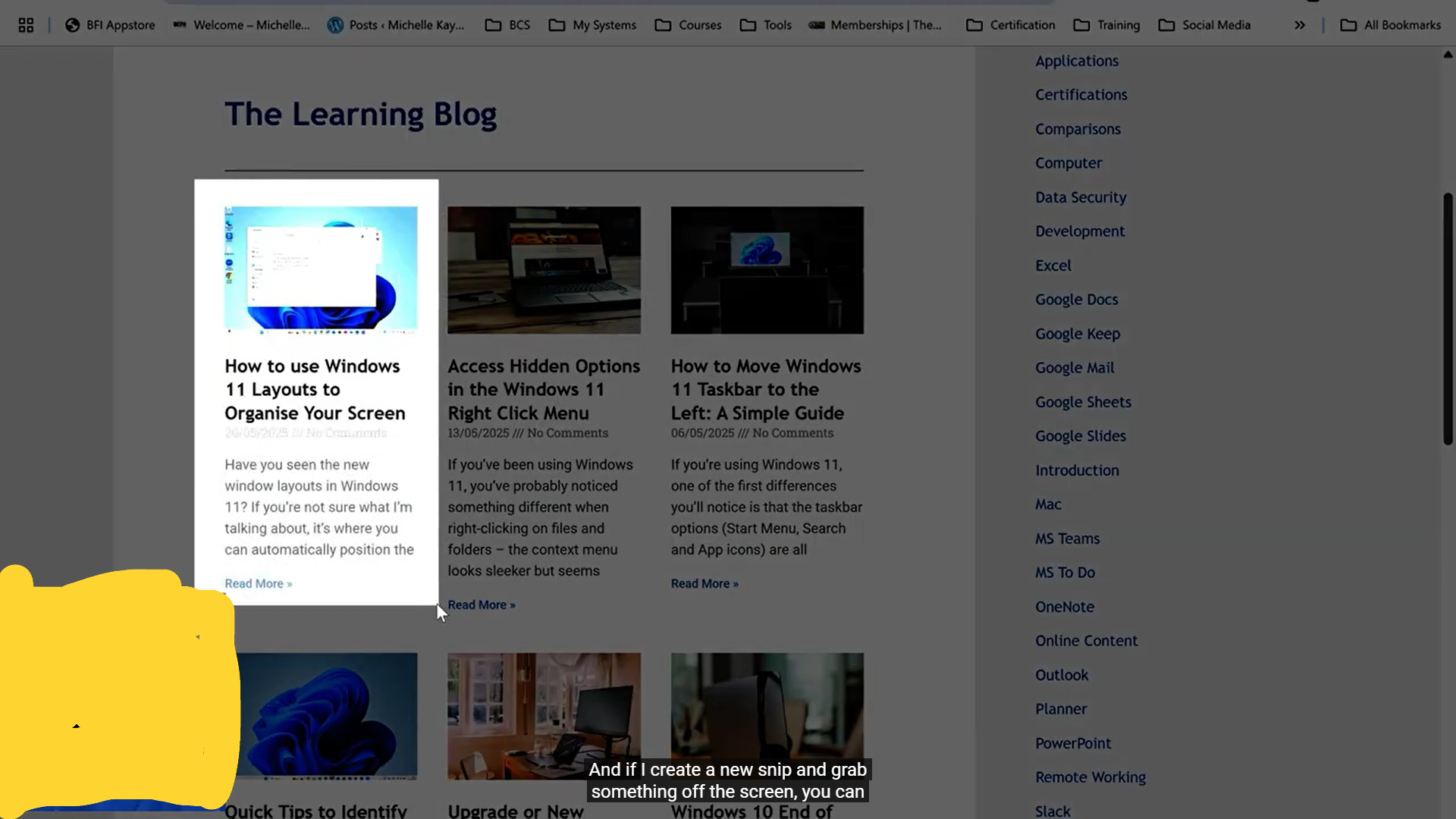
Task: Click the scrollbar up arrow
Action: click(x=1448, y=55)
